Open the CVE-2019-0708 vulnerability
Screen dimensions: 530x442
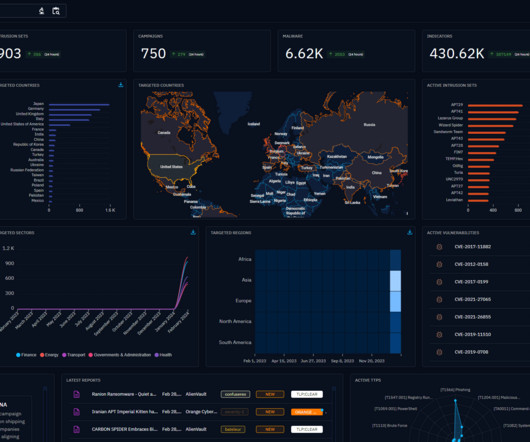pyautogui.click(x=471, y=352)
